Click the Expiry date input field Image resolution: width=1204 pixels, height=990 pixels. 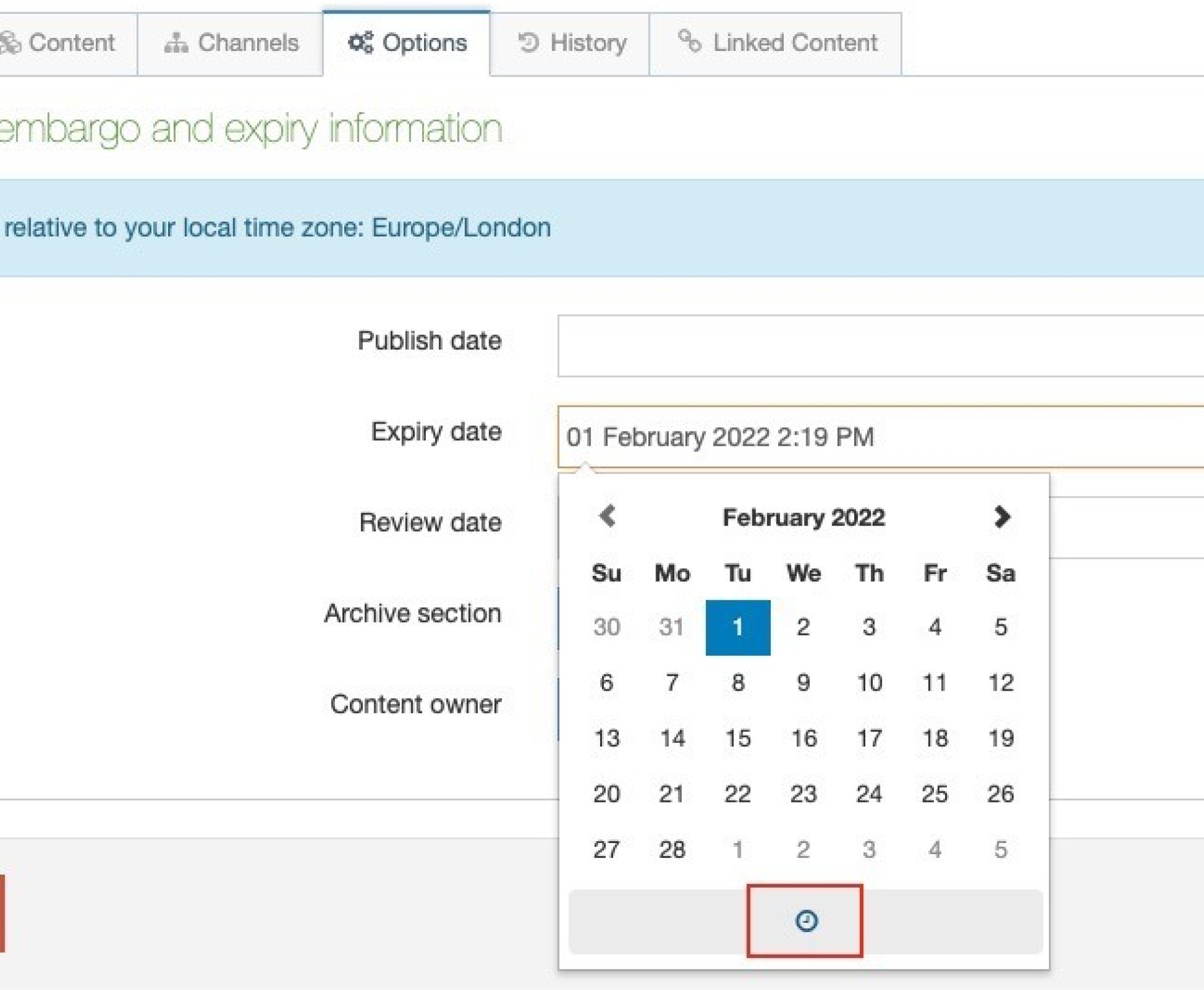pos(880,435)
